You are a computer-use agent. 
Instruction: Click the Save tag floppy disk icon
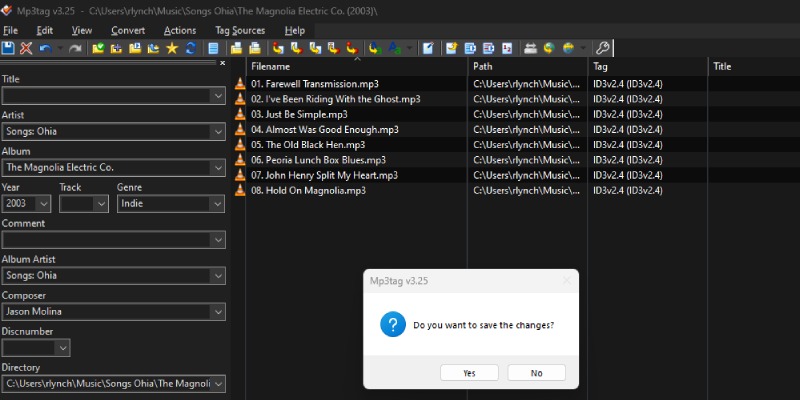tap(8, 48)
